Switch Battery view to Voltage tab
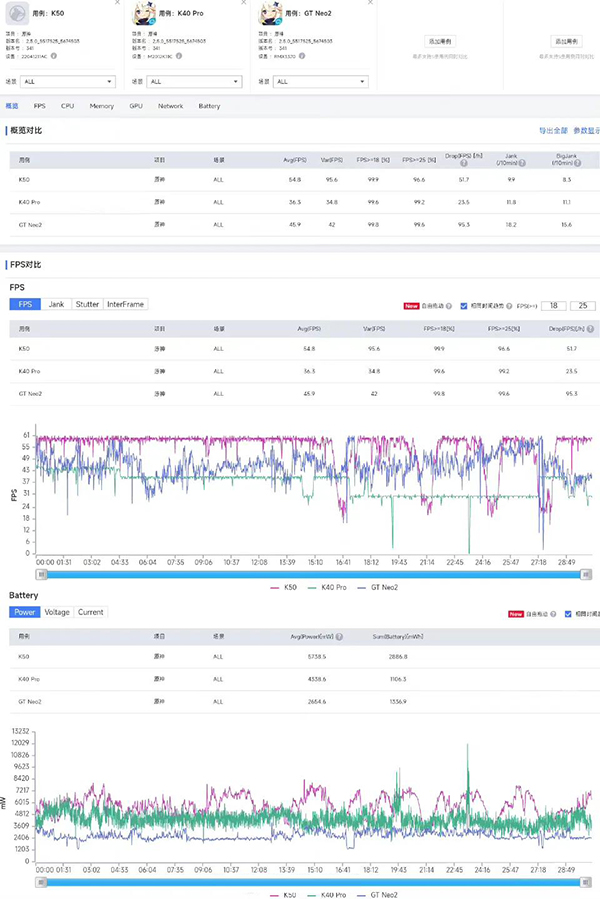600x899 pixels. coord(57,612)
